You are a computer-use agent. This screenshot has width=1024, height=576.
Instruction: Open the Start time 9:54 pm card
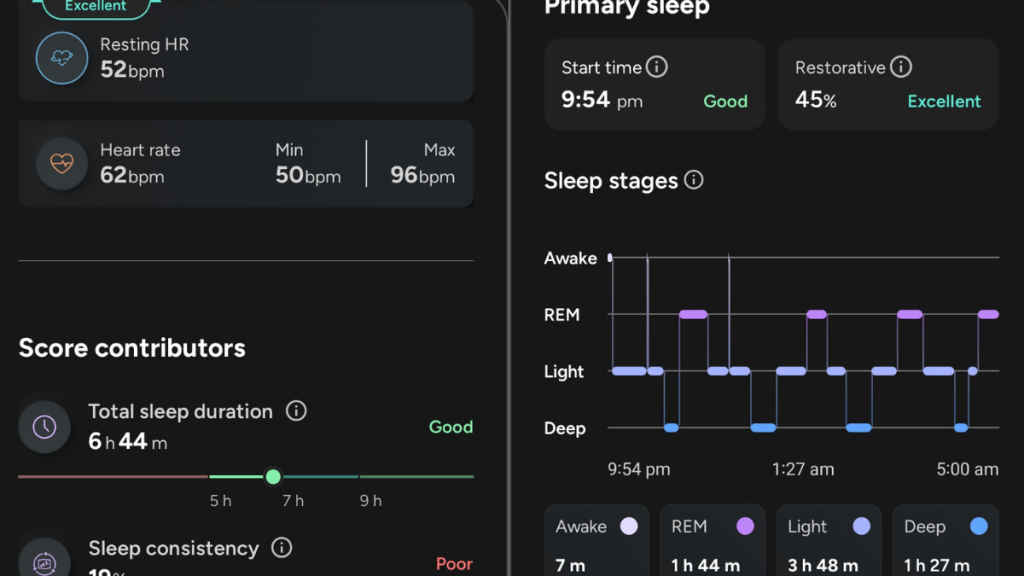click(x=654, y=84)
